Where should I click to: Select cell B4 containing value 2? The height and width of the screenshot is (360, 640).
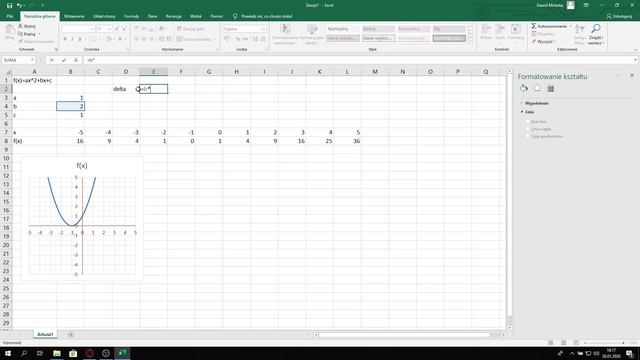point(71,107)
